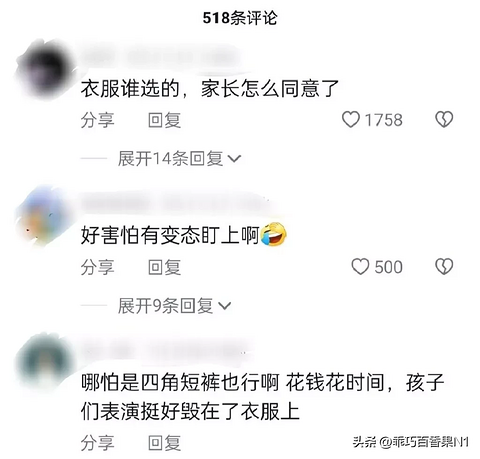Expand 展开14条回复 replies

pos(179,158)
